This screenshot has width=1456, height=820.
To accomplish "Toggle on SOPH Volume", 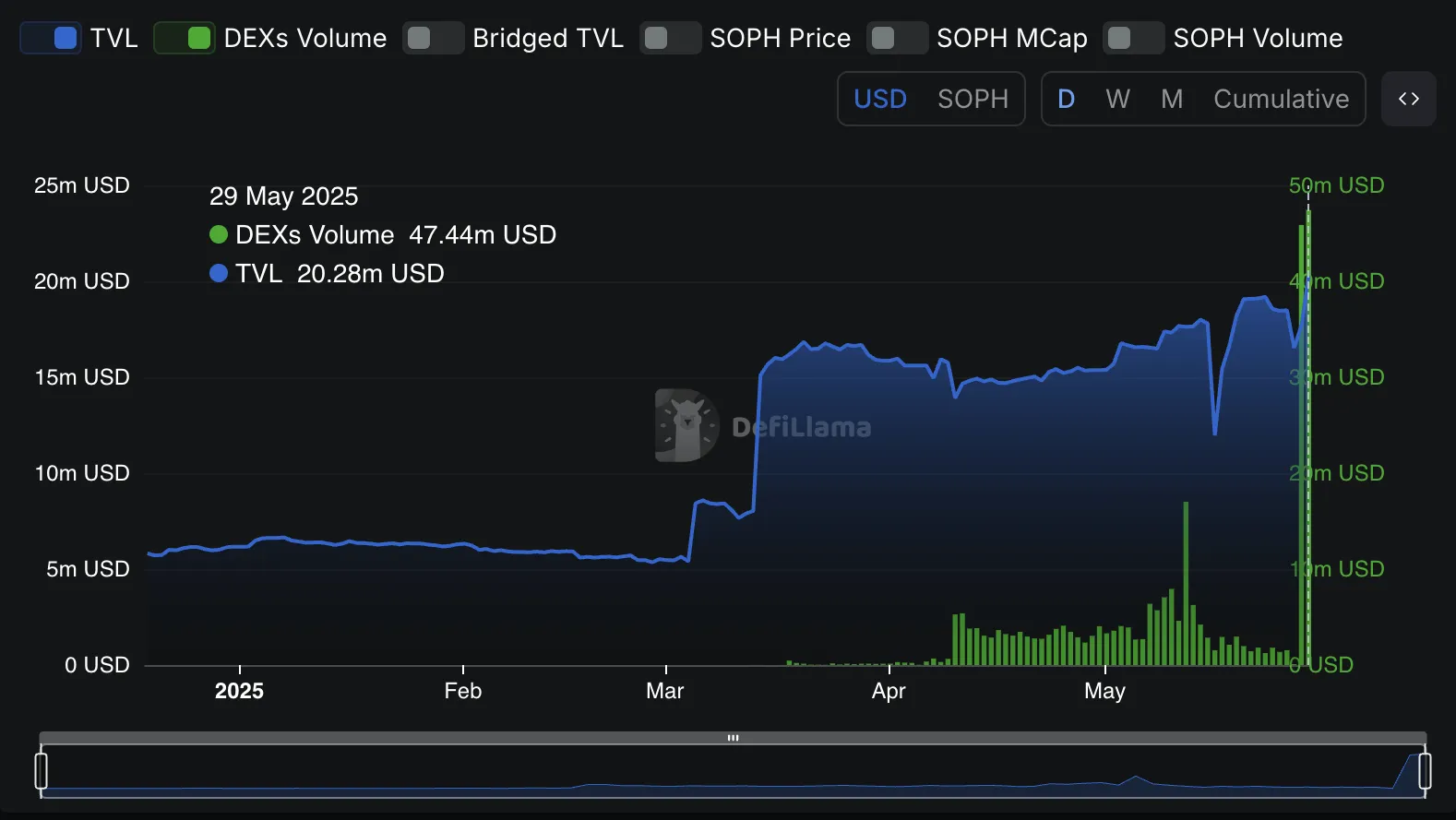I will pos(1134,38).
